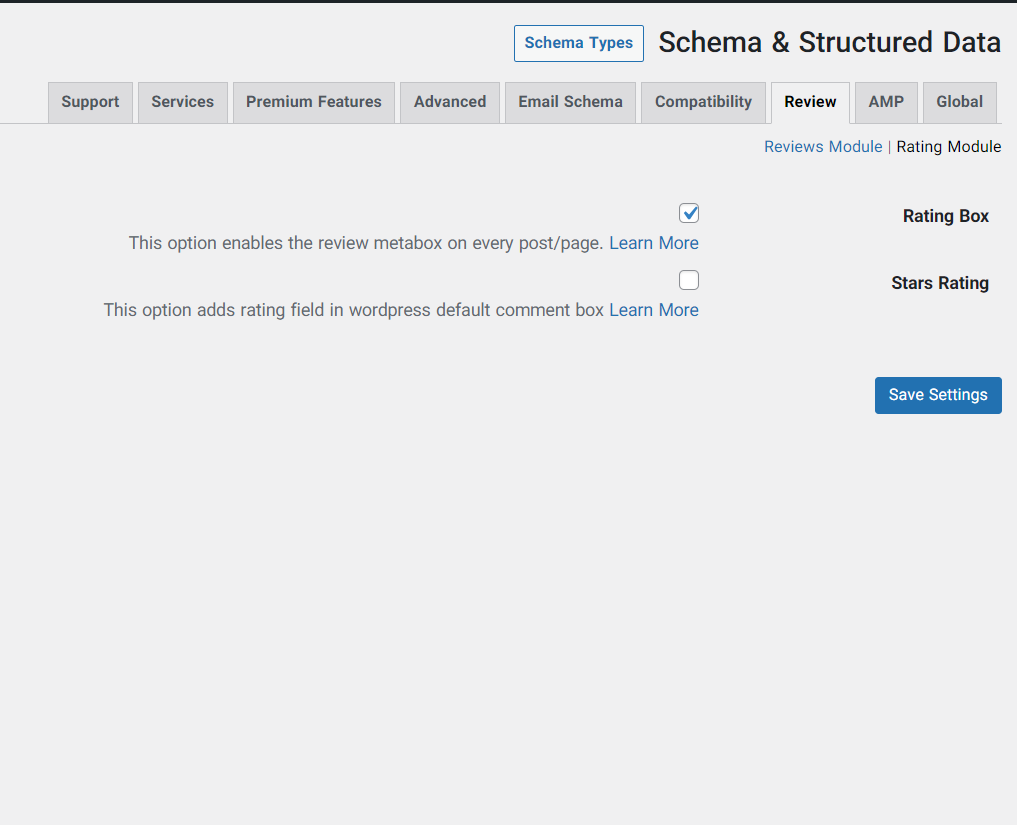Open the Compatibility tab
This screenshot has height=825, width=1017.
coord(703,102)
